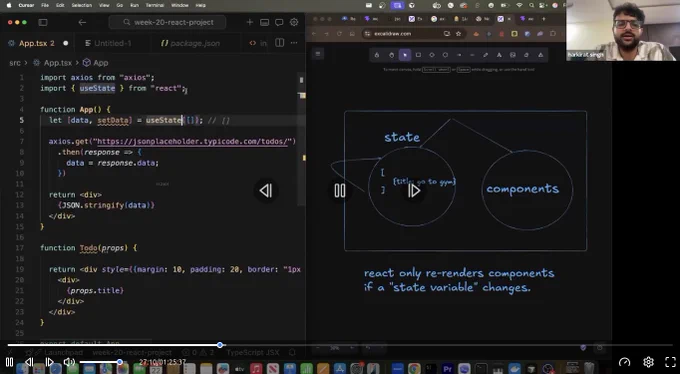Open the File menu in the menu bar
The height and width of the screenshot is (374, 680).
point(45,5)
